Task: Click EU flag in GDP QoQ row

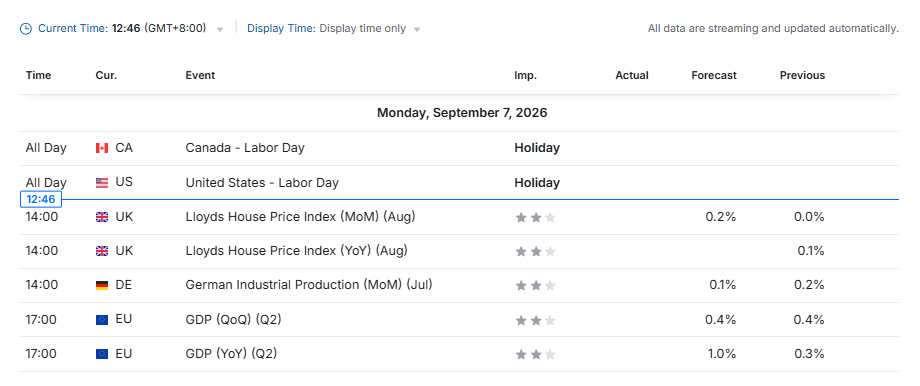Action: [x=102, y=320]
